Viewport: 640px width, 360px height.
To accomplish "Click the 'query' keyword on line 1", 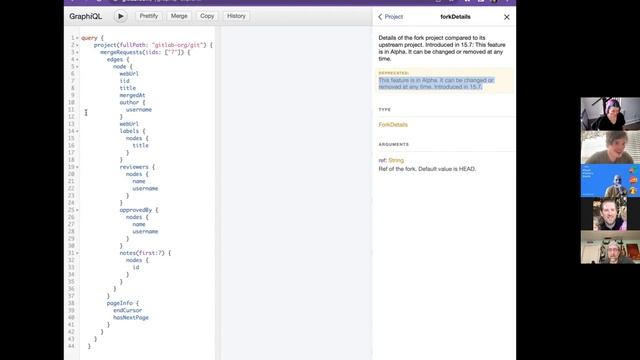I will 89,38.
